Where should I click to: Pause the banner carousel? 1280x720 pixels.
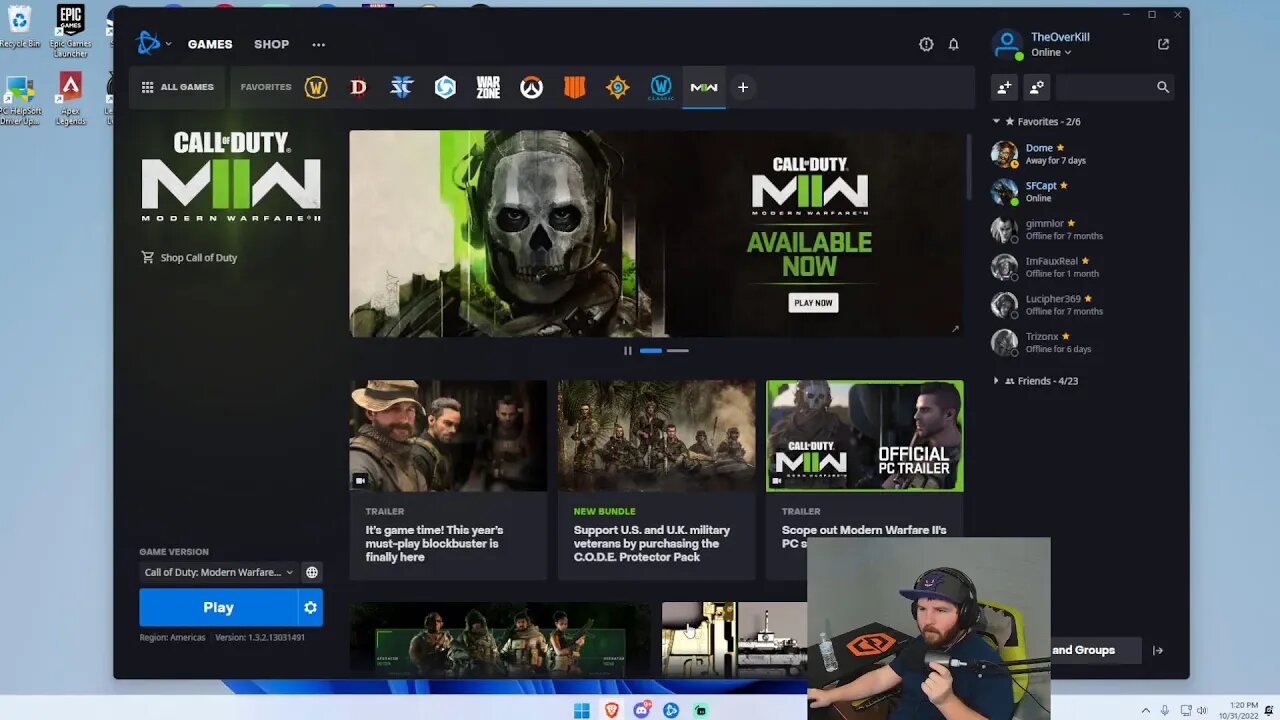628,350
